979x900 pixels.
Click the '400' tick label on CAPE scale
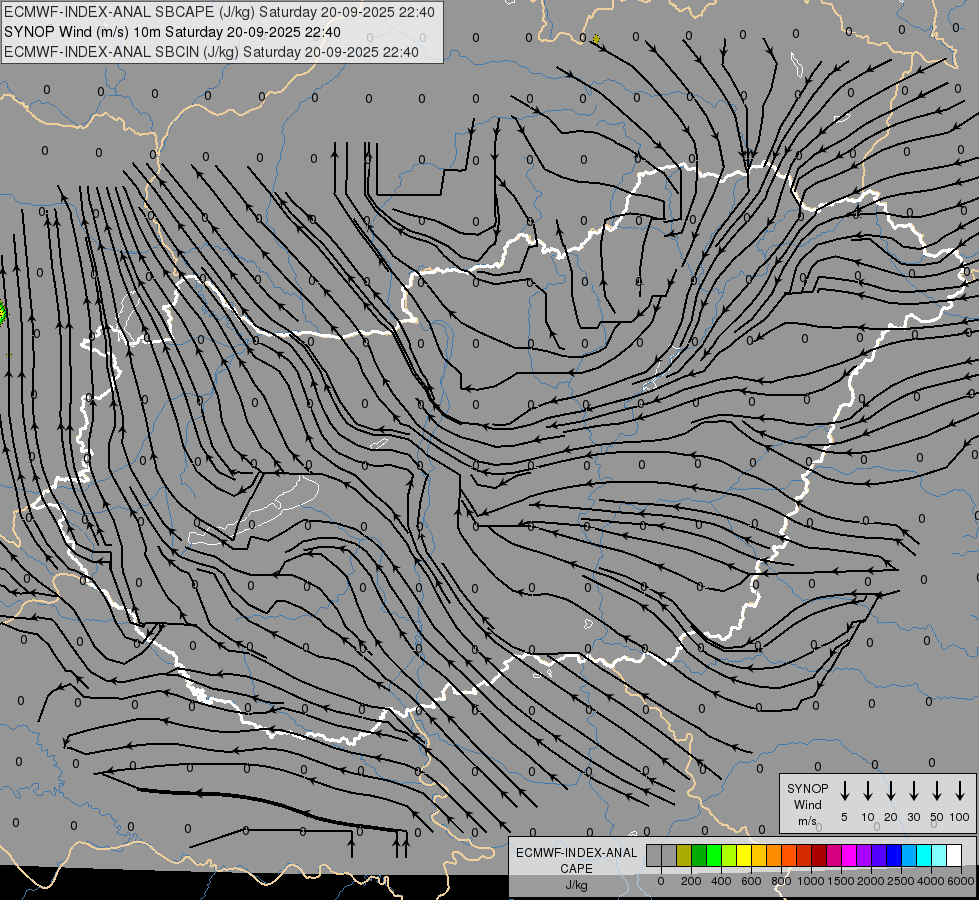[x=721, y=881]
